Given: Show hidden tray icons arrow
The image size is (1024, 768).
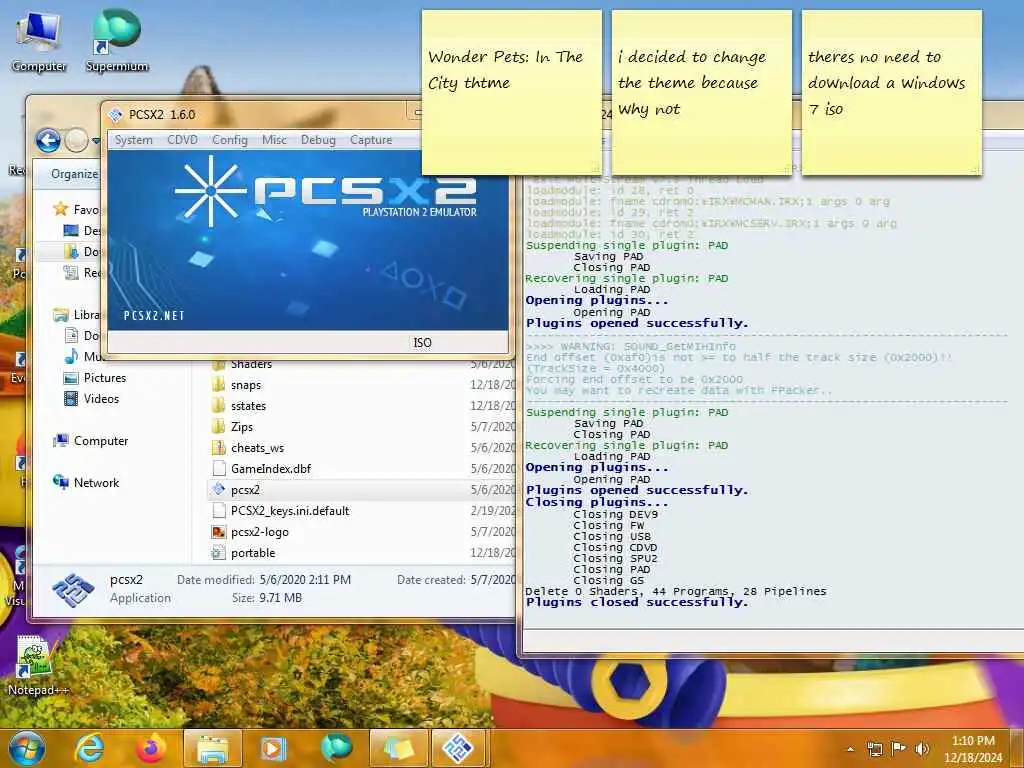Looking at the screenshot, I should 850,749.
